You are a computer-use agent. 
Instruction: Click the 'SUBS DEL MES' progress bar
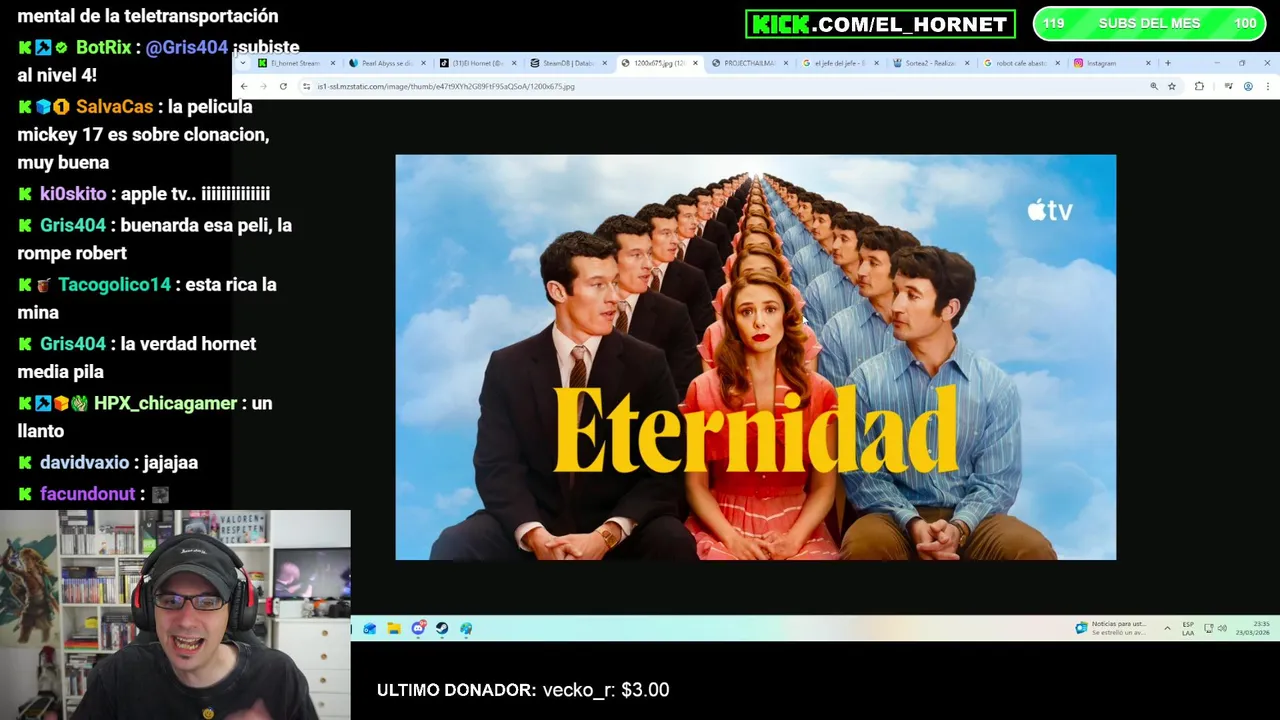(1149, 24)
